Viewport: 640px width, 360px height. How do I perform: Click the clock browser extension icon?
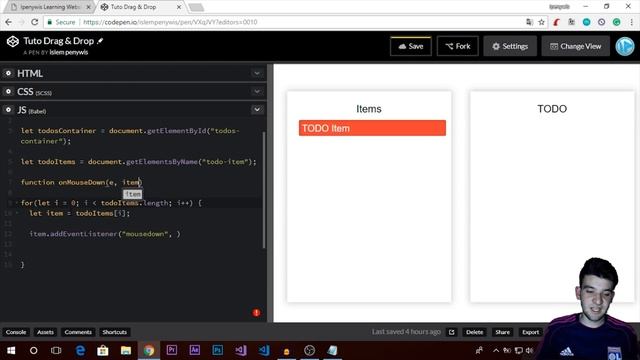[x=602, y=22]
